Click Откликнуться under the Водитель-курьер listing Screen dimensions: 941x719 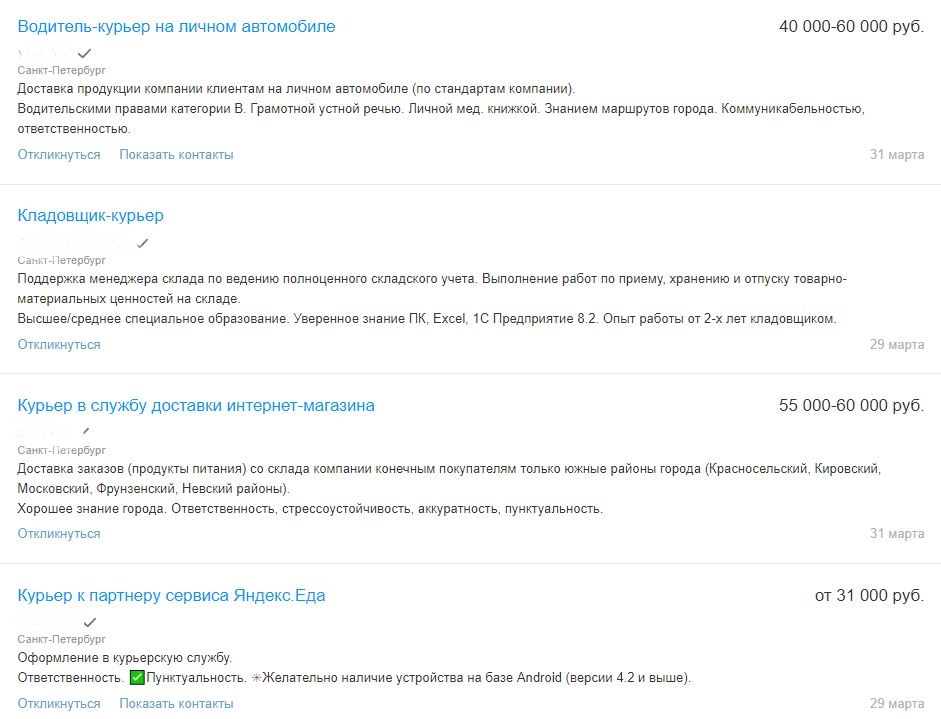click(59, 155)
